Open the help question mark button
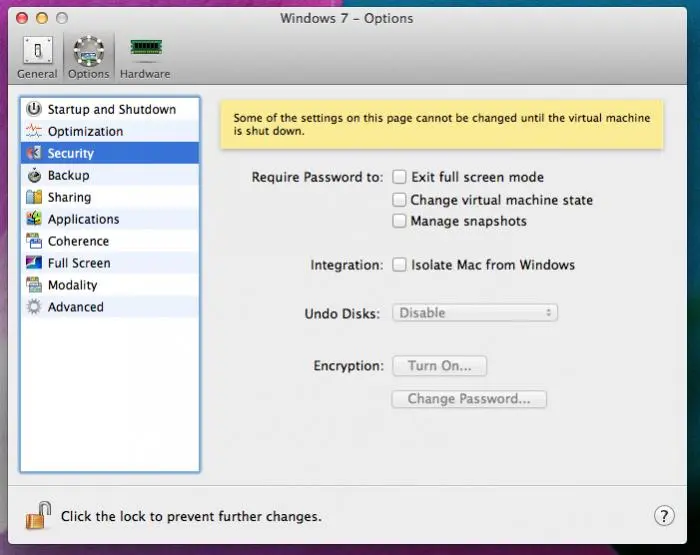Screen dimensions: 700x555 pyautogui.click(x=664, y=516)
